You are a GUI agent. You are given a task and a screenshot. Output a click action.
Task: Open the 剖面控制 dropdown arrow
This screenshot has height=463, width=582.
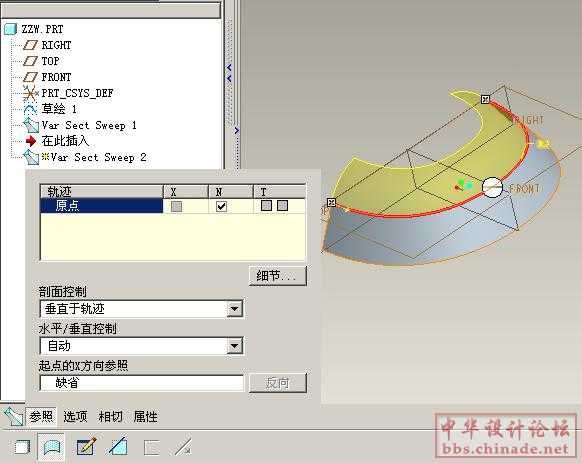click(234, 309)
